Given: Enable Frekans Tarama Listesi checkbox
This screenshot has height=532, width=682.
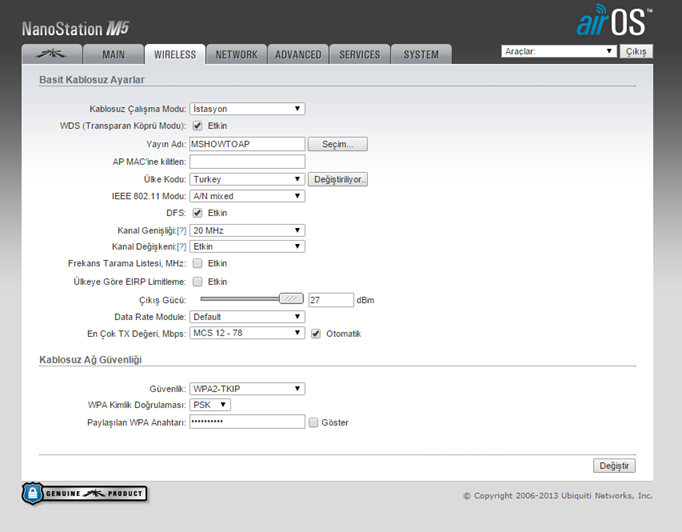Looking at the screenshot, I should click(197, 263).
